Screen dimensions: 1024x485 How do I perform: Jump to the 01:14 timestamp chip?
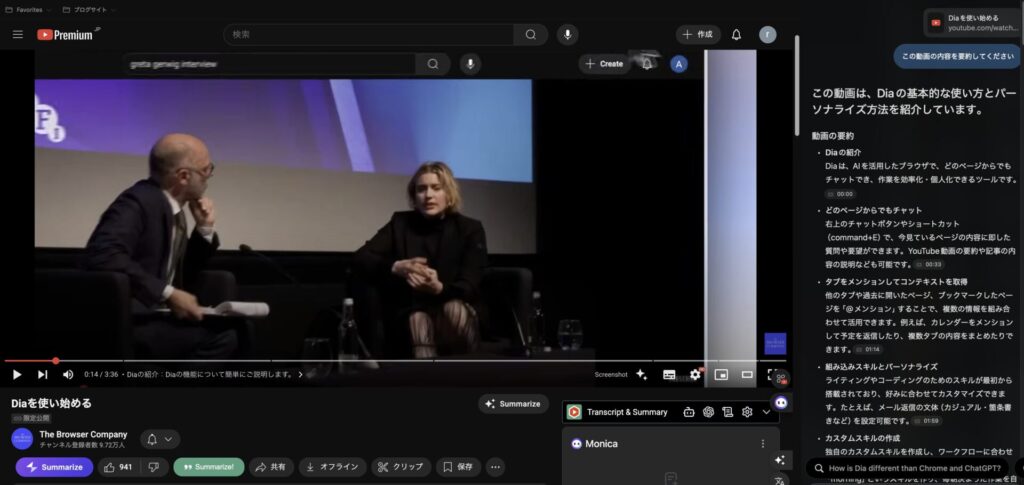point(867,349)
